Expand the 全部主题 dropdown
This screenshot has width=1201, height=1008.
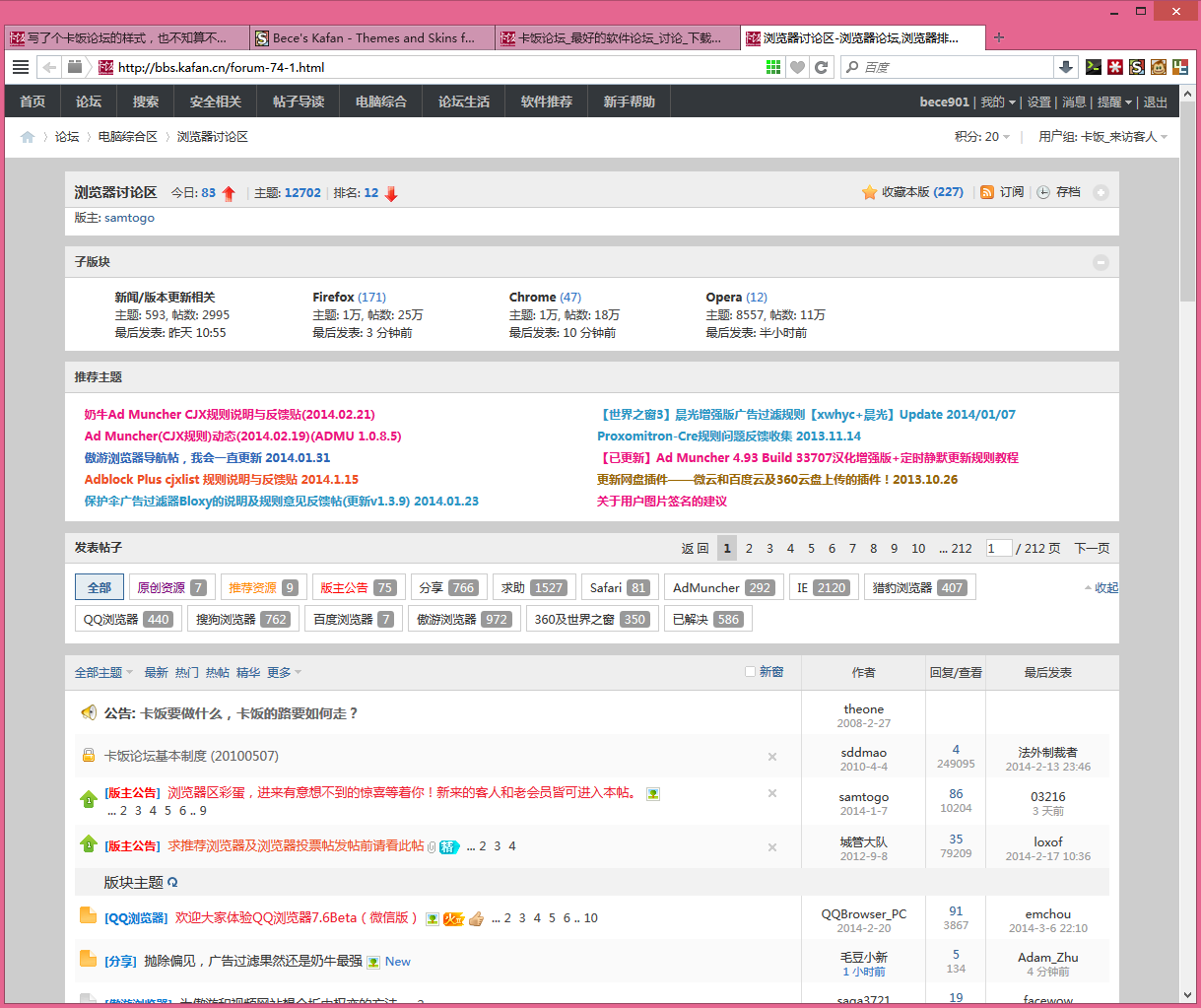coord(103,672)
